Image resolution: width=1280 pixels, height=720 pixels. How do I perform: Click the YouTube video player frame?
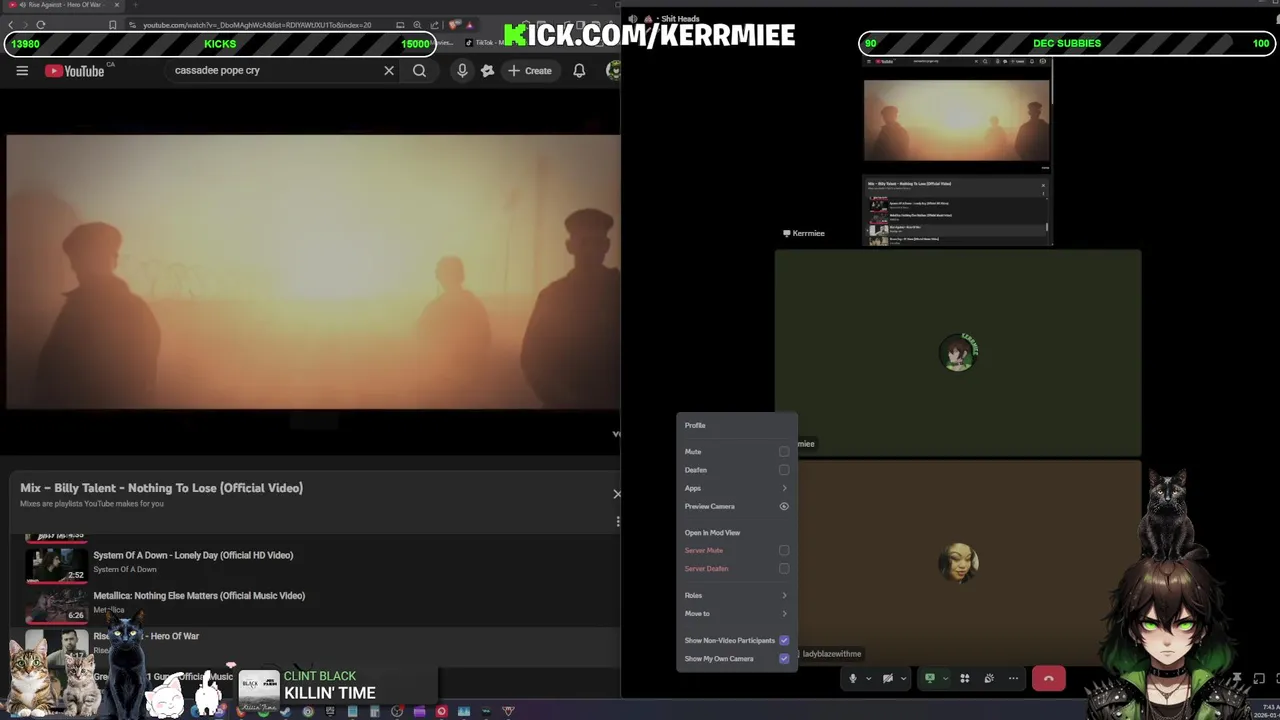click(x=313, y=272)
